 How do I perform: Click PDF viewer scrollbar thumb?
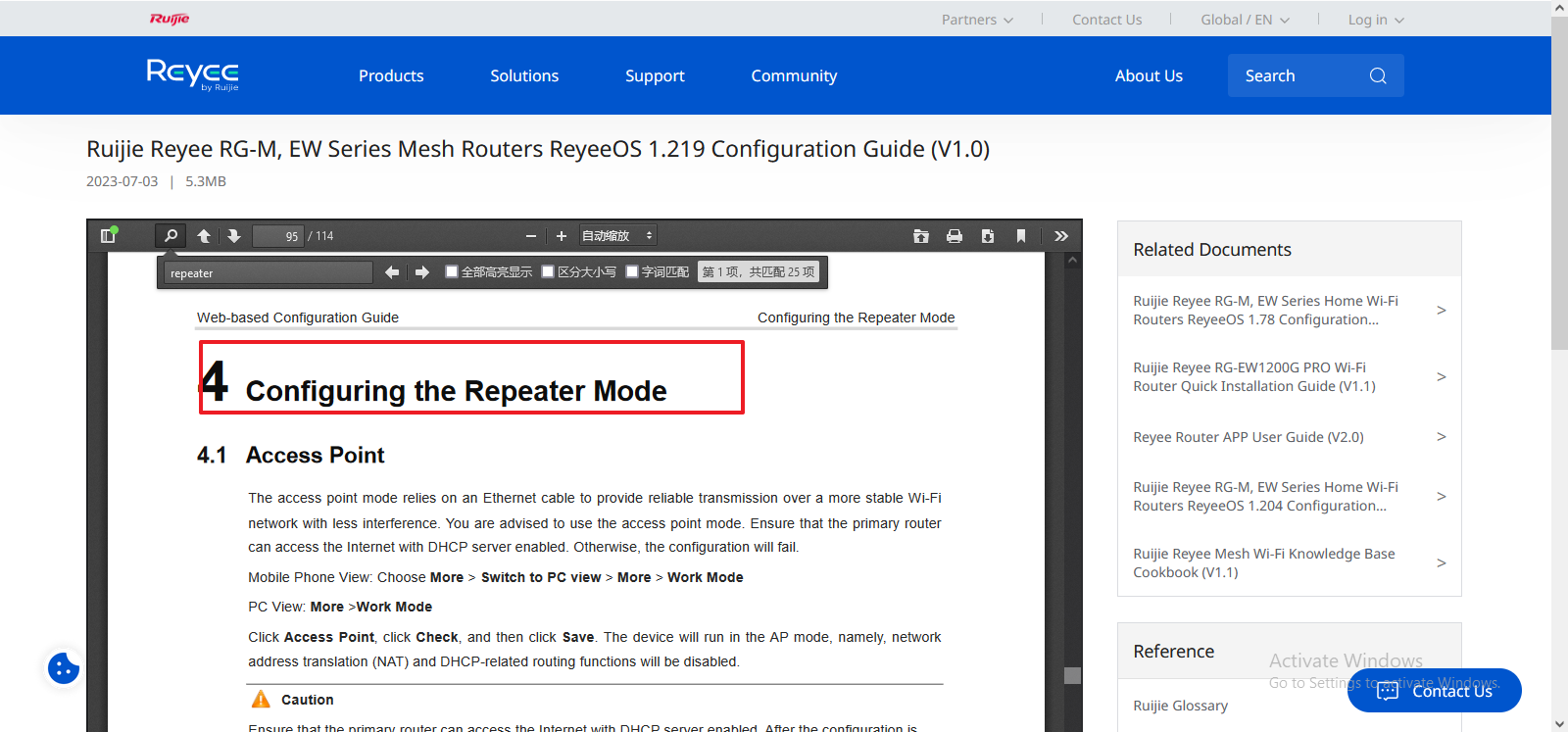coord(1072,675)
